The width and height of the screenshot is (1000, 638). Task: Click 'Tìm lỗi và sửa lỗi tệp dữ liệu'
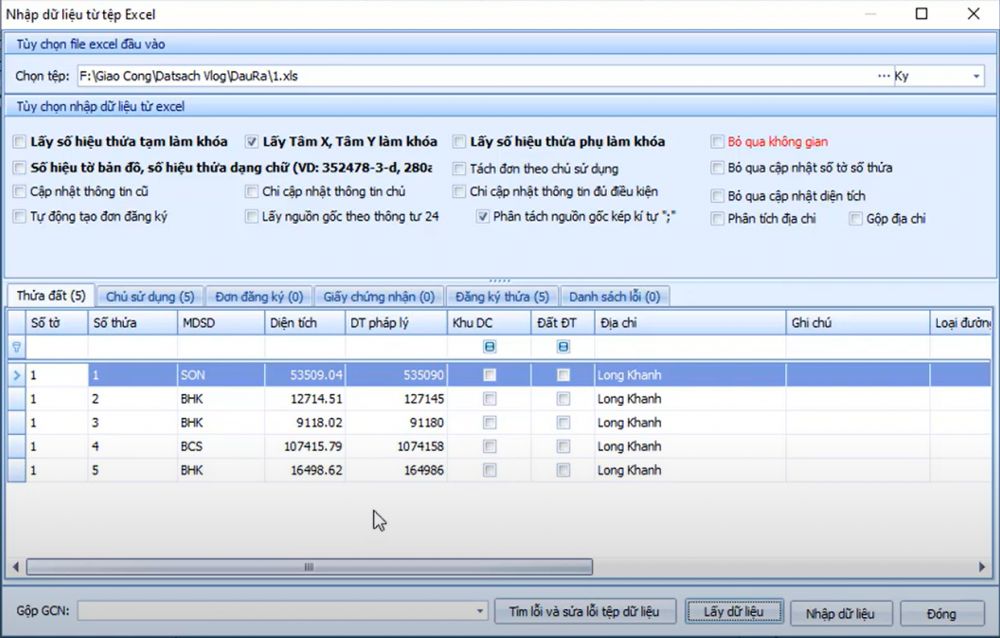585,611
